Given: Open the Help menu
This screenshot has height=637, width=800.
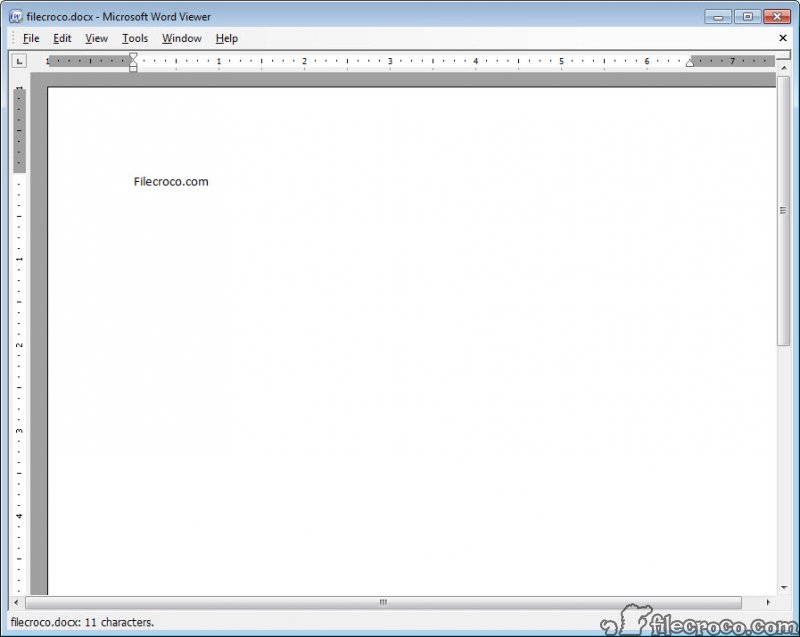Looking at the screenshot, I should 227,38.
